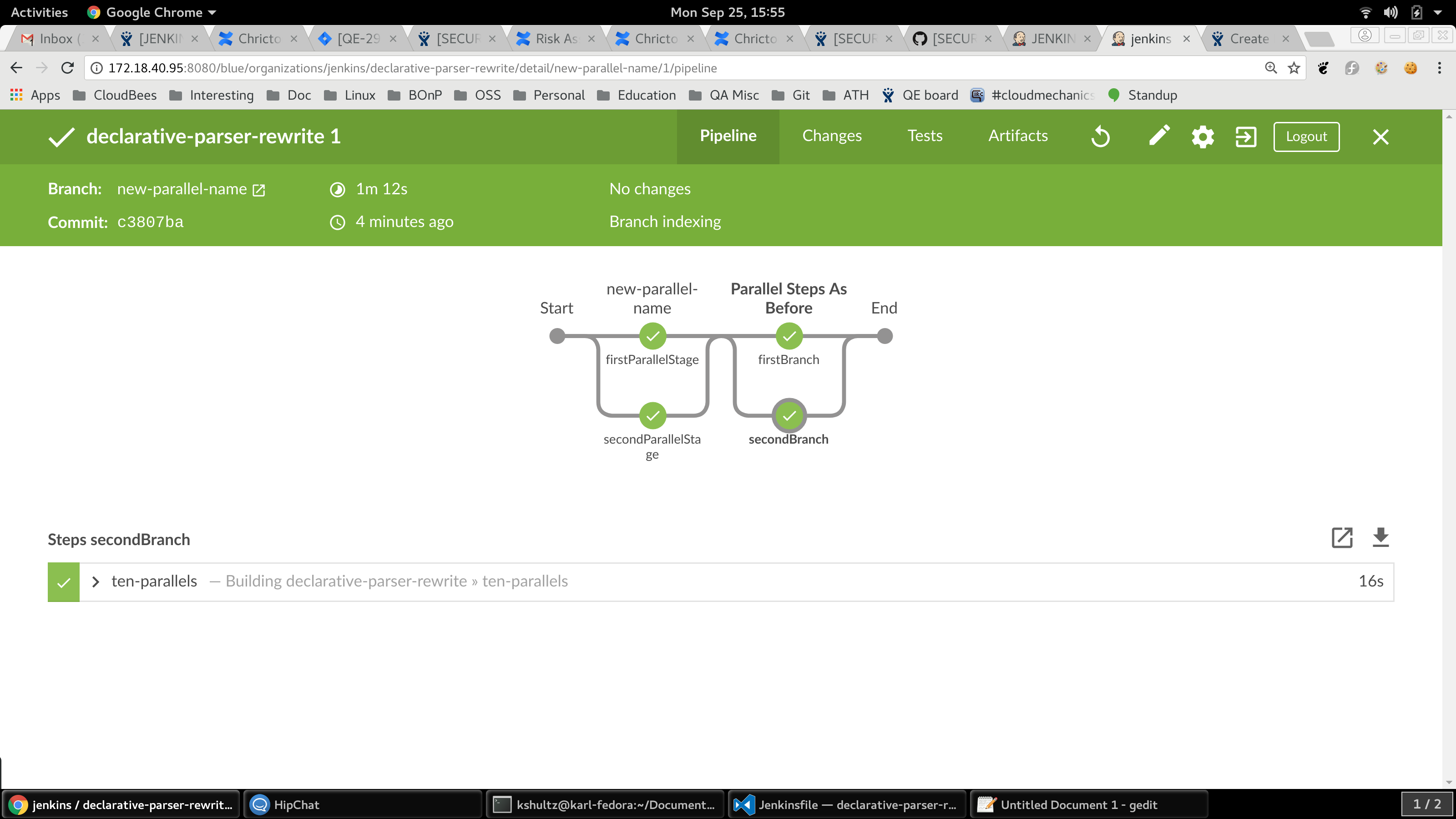Open Chrome zoom indicator icon
The width and height of the screenshot is (1456, 819).
[x=1271, y=68]
